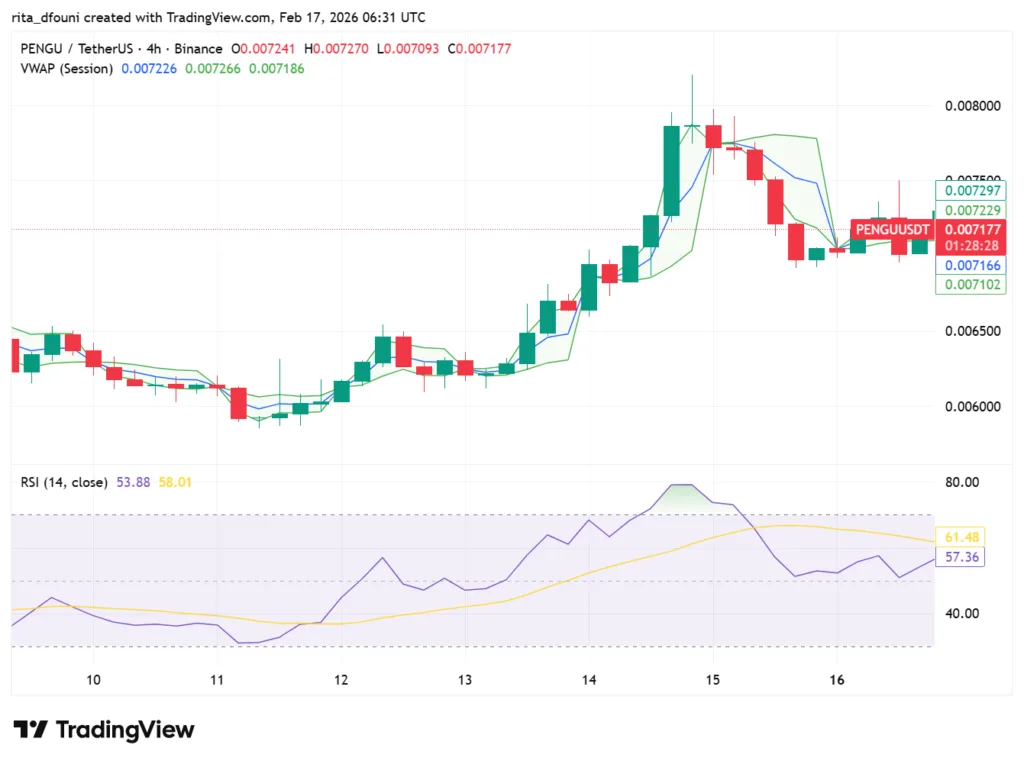Toggle visibility of the RSI (14, close) indicator
Viewport: 1024px width, 764px height.
[65, 482]
